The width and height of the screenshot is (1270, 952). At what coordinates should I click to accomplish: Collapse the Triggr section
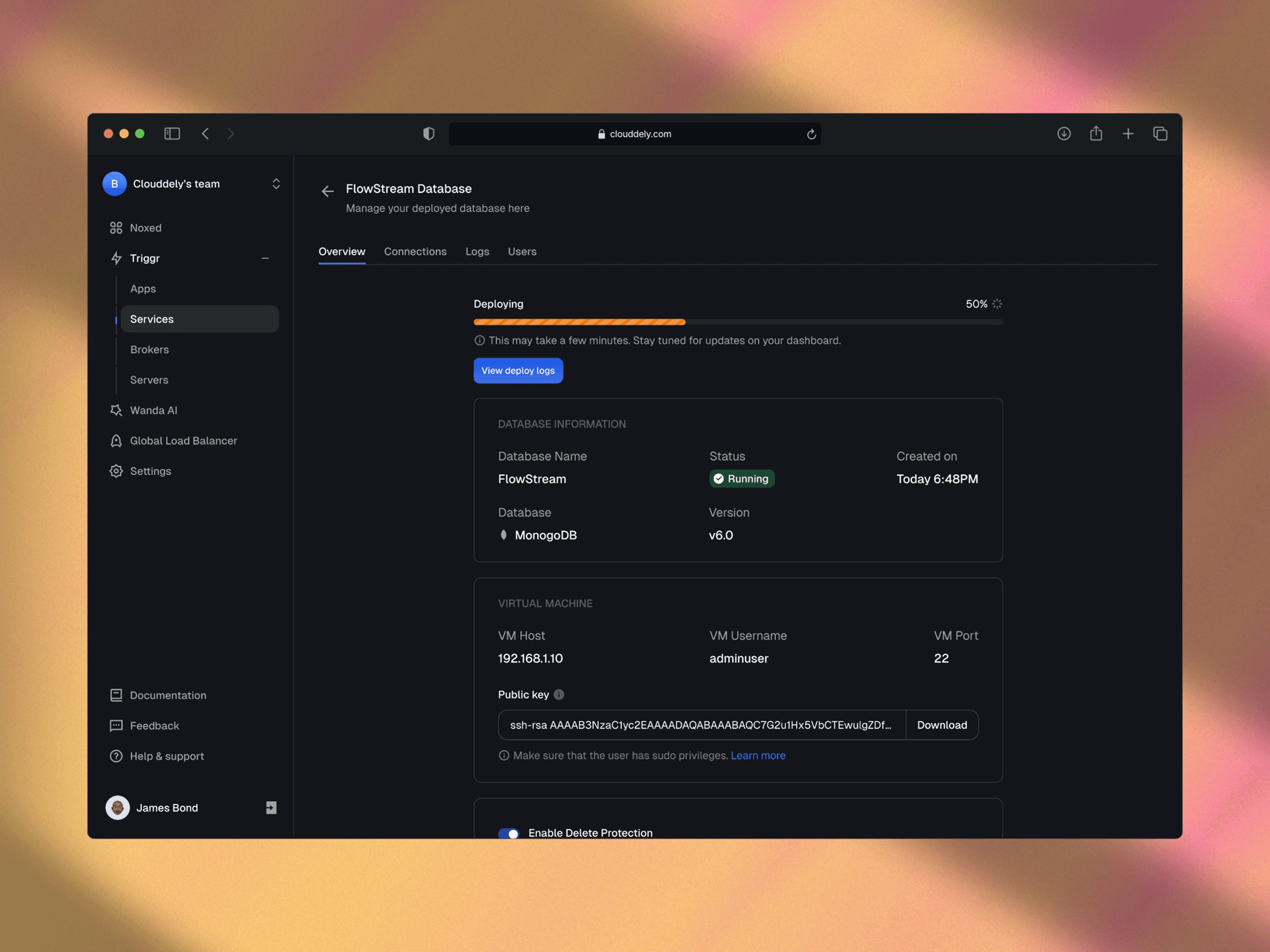(265, 258)
